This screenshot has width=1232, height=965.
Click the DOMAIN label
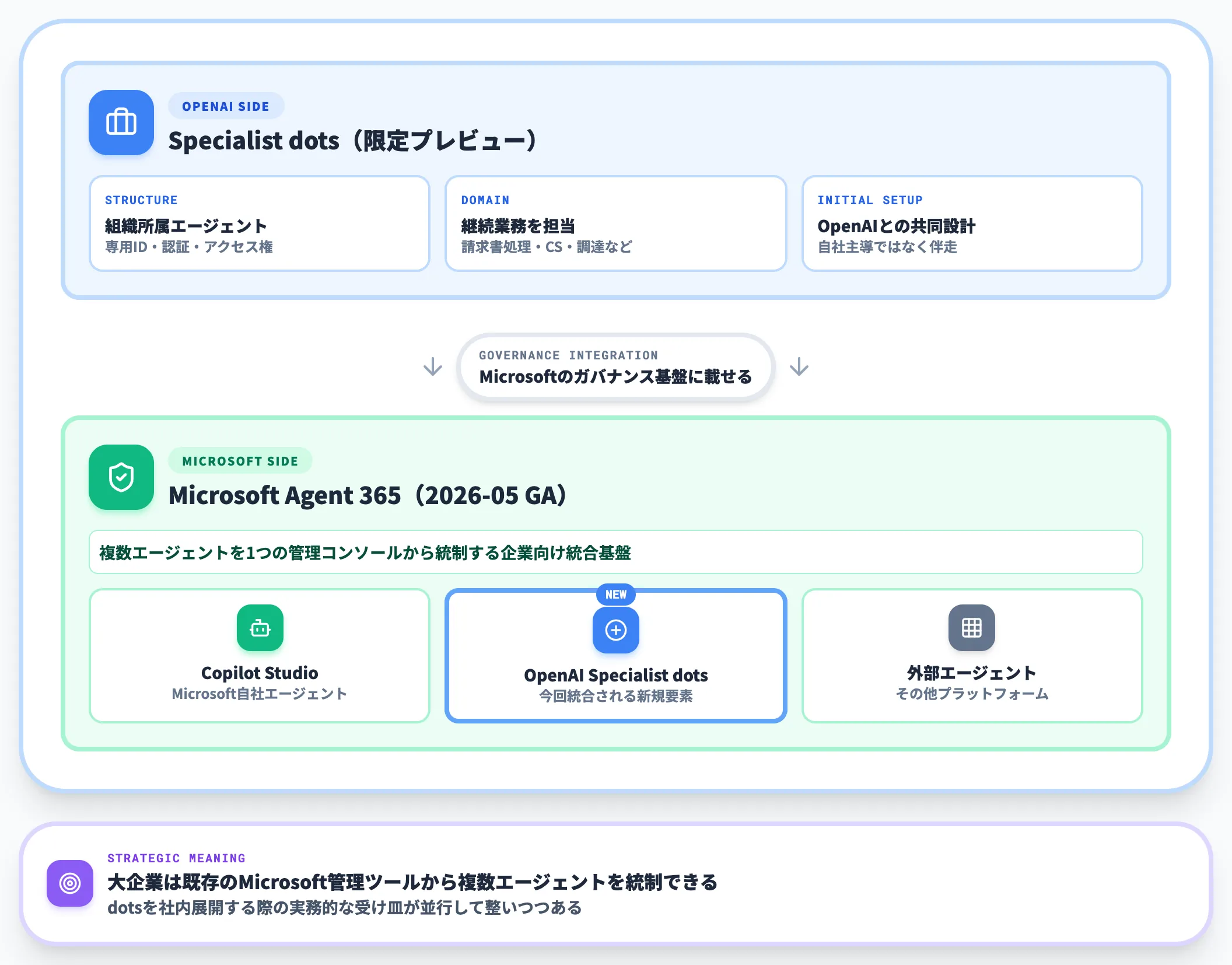[x=485, y=200]
